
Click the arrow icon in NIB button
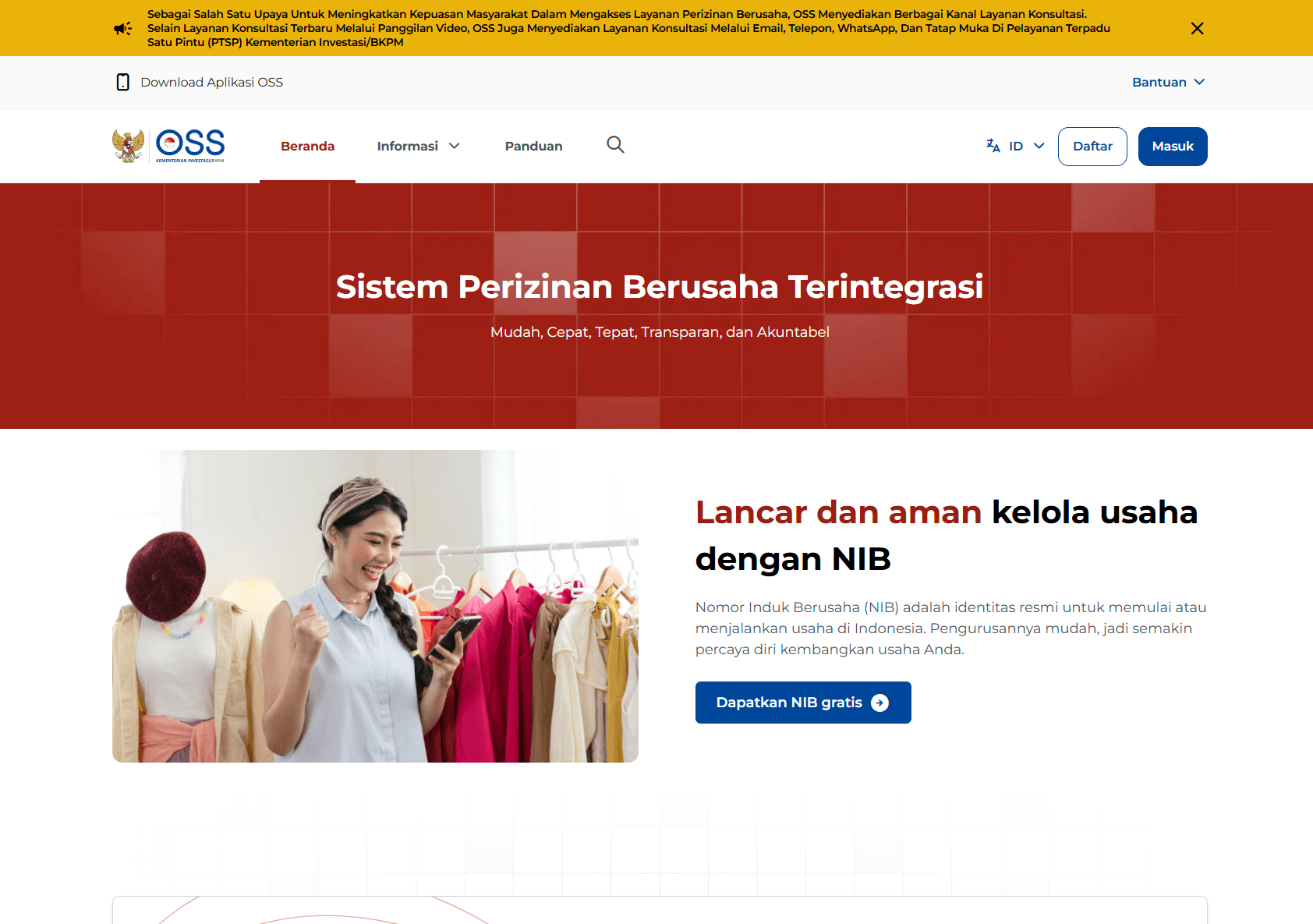(x=879, y=703)
